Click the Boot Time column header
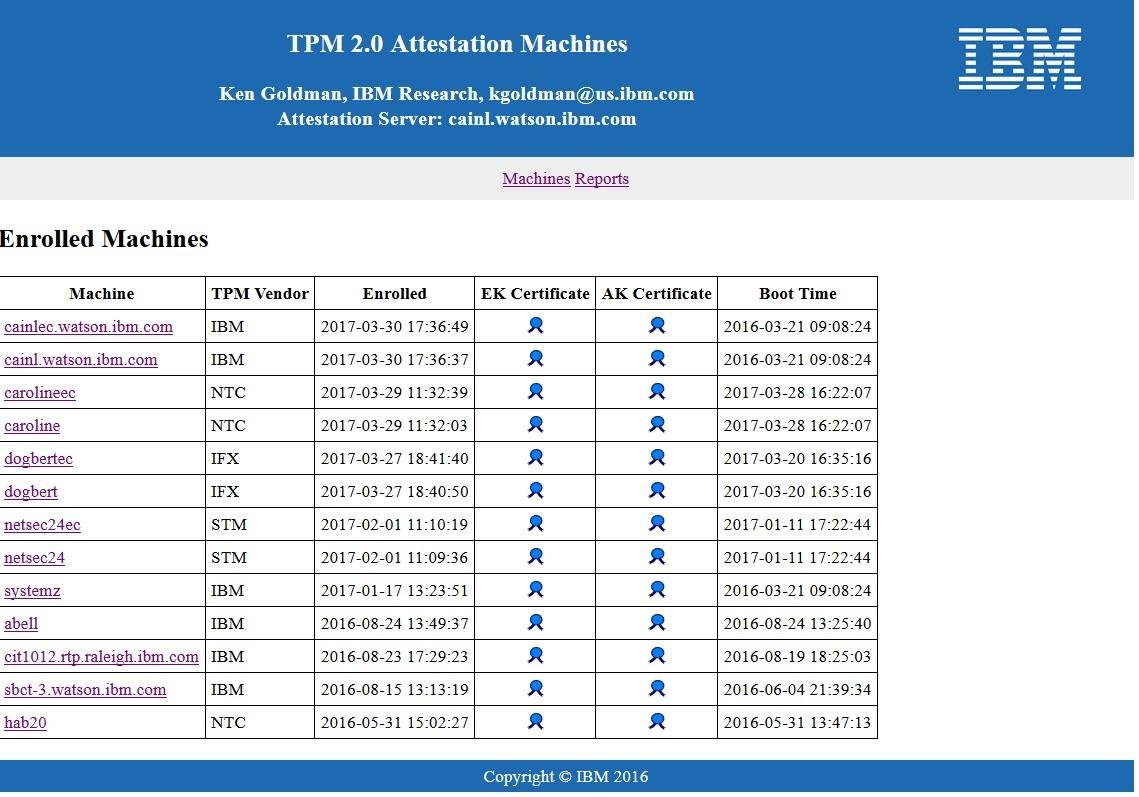 (x=797, y=293)
